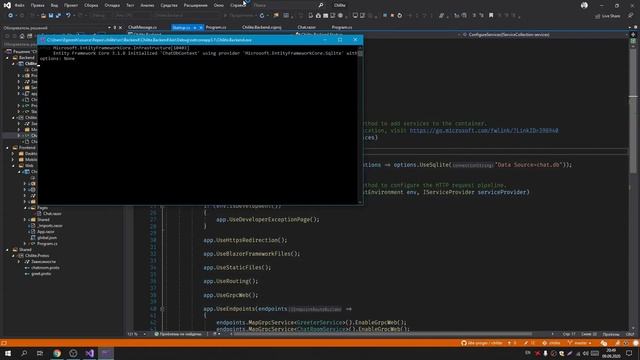Collapse the Pages folder in tree
The image size is (640, 360).
point(25,208)
